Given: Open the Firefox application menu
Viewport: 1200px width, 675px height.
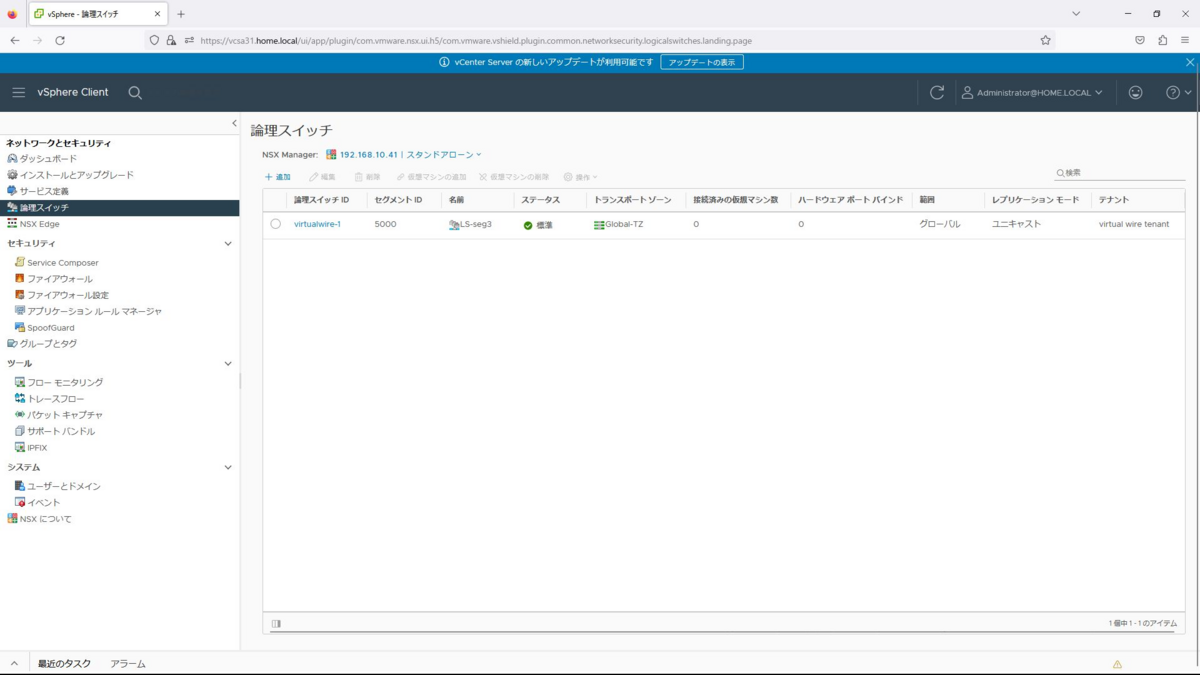Looking at the screenshot, I should pos(1184,40).
